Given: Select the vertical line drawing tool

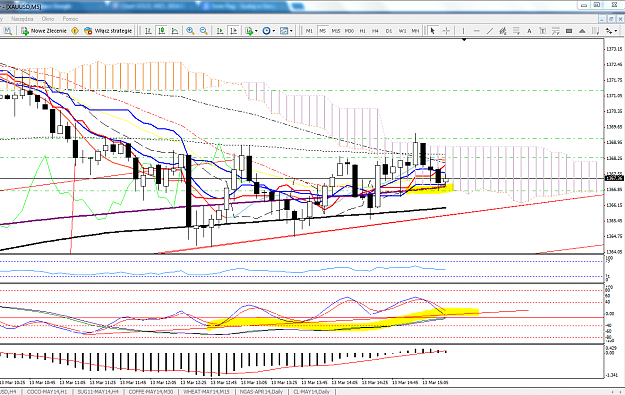Looking at the screenshot, I should coord(463,31).
